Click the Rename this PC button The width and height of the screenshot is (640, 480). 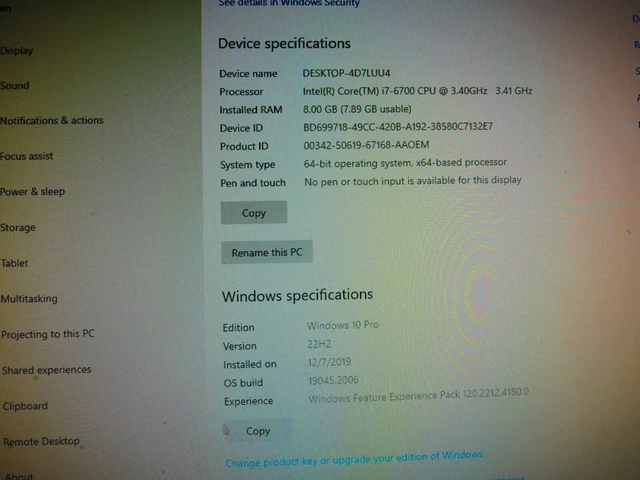tap(267, 252)
